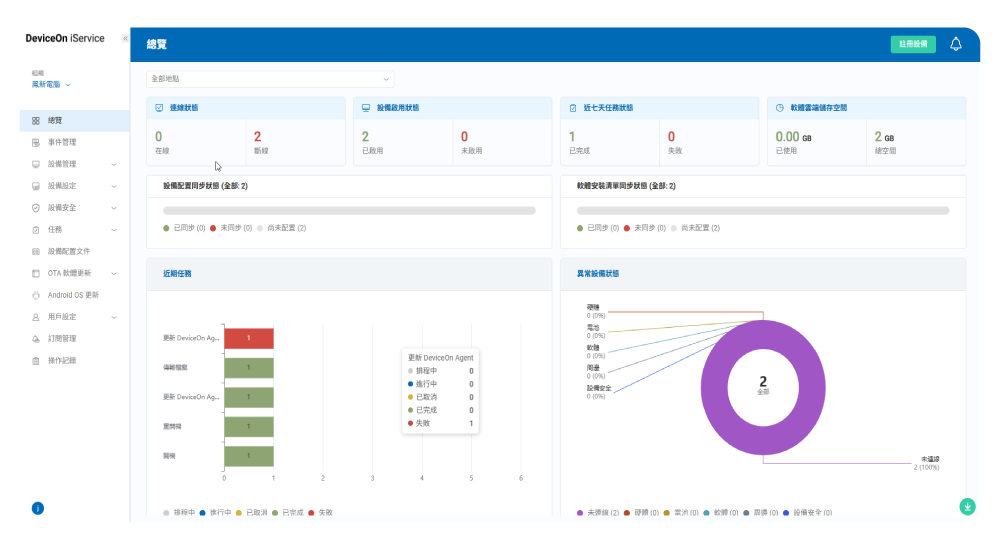Screen dimensions: 1000x550
Task: Toggle 失敗 legend in recent tasks chart
Action: [320, 512]
